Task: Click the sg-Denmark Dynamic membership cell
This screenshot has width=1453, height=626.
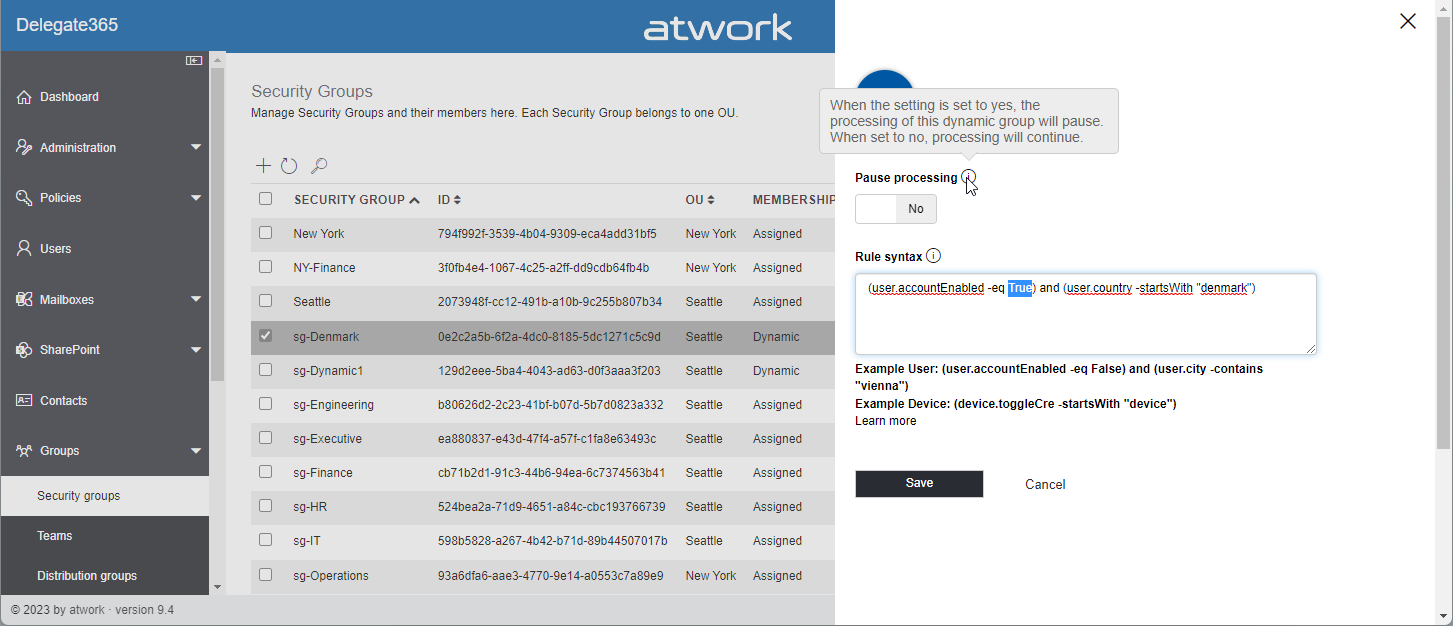Action: (x=776, y=337)
